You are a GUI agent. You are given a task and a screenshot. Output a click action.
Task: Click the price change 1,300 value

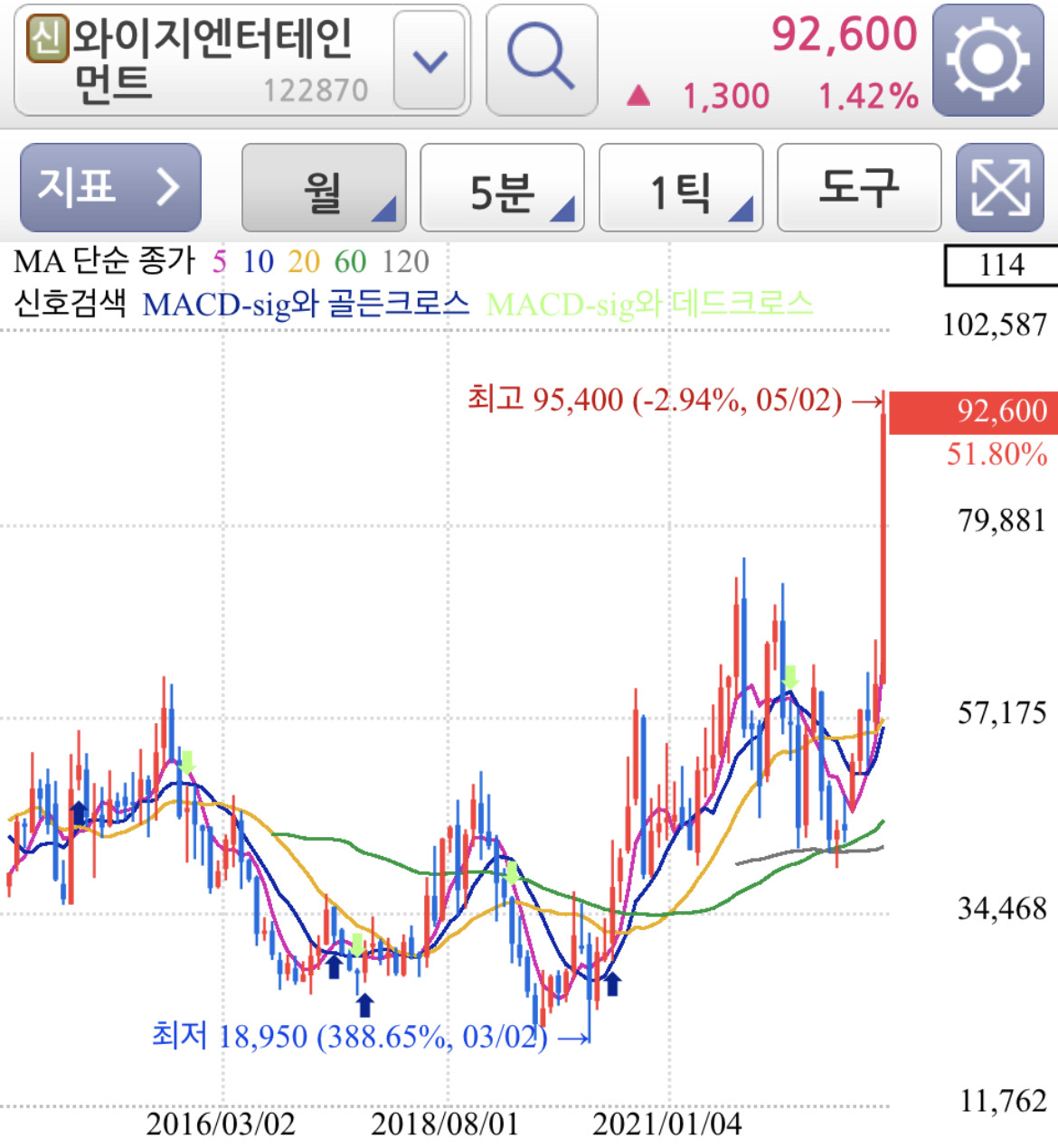(726, 96)
